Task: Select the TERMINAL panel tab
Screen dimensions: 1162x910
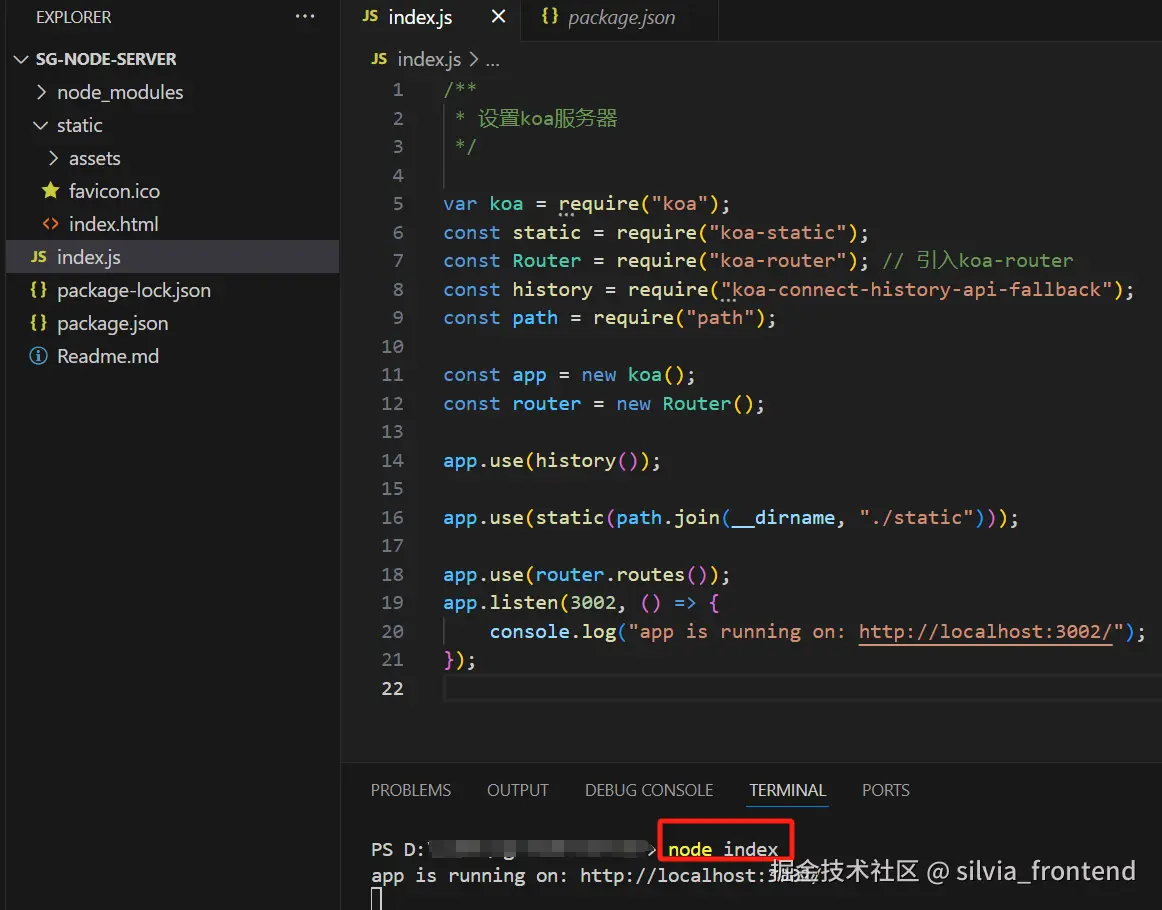Action: click(787, 790)
